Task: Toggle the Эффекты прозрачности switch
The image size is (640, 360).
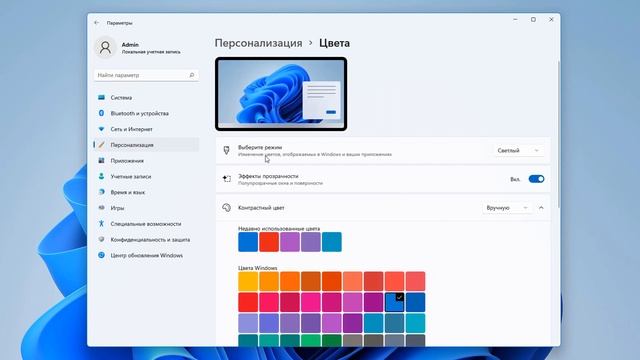Action: pyautogui.click(x=536, y=179)
